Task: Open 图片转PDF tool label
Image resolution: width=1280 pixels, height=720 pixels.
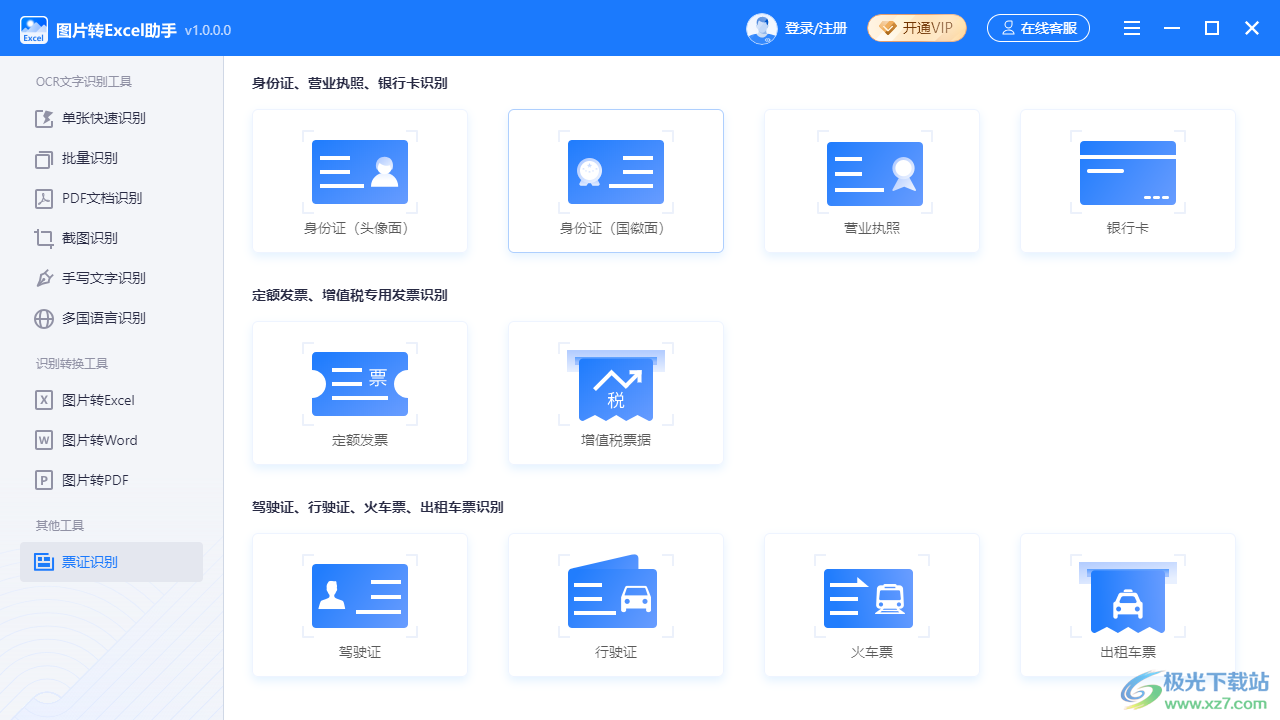Action: coord(95,480)
